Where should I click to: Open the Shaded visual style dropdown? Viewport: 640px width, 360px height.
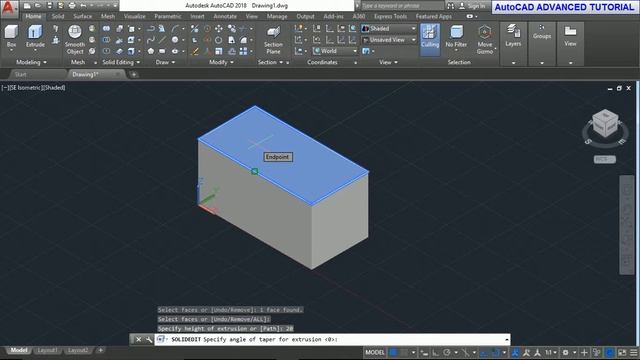click(x=389, y=28)
